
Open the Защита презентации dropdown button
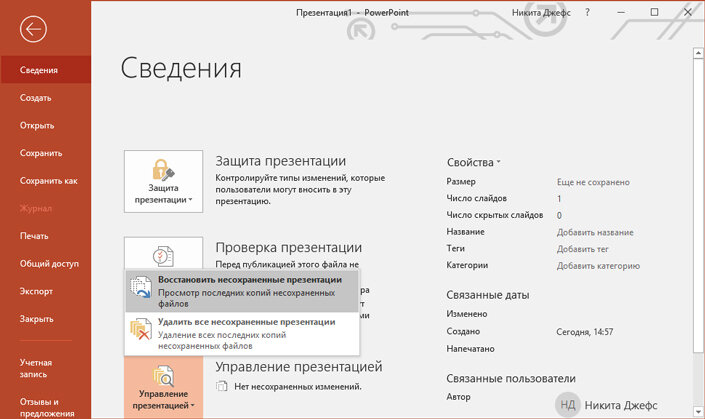[x=164, y=181]
